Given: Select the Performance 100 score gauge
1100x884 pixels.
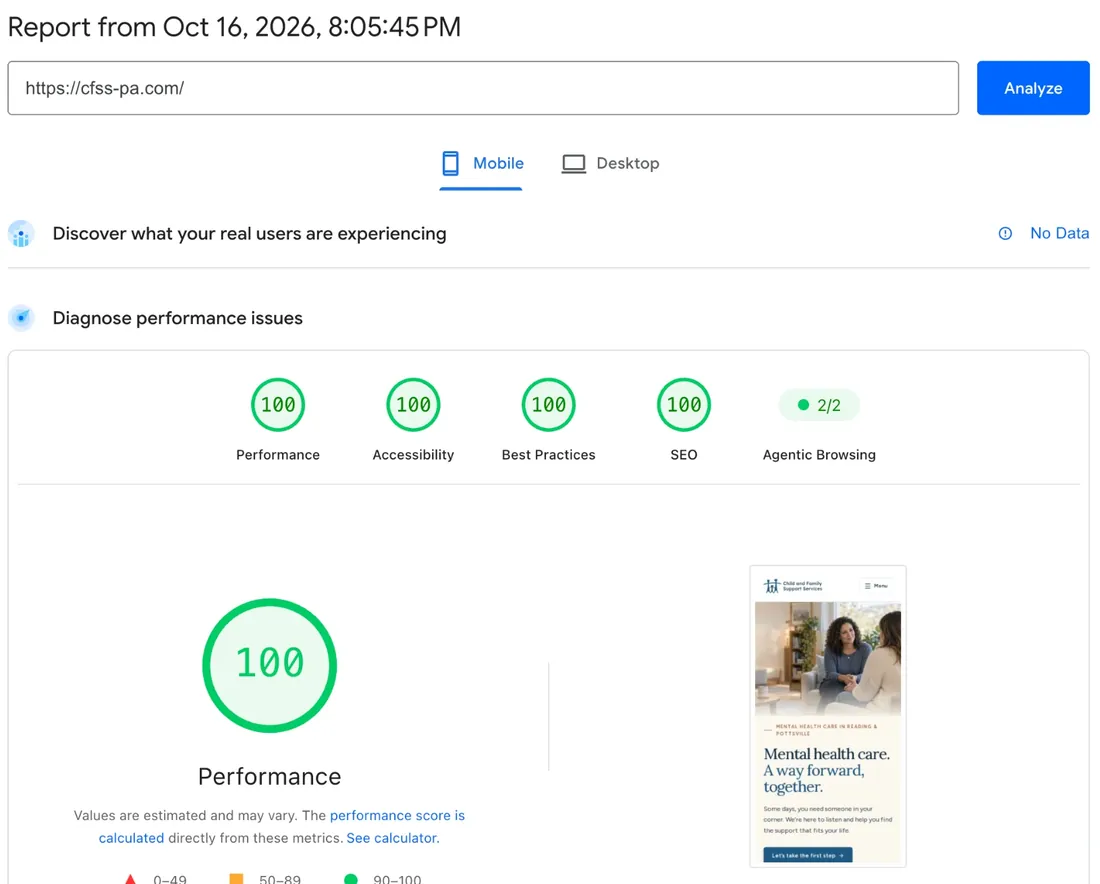Looking at the screenshot, I should coord(278,405).
